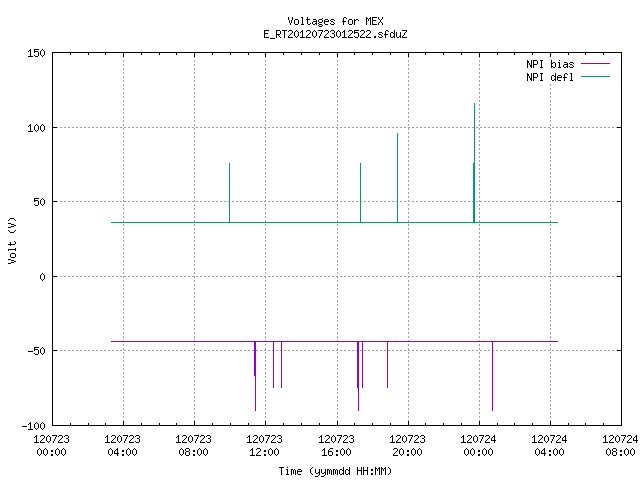Click the green spike peaking just below 100 V

[x=398, y=178]
